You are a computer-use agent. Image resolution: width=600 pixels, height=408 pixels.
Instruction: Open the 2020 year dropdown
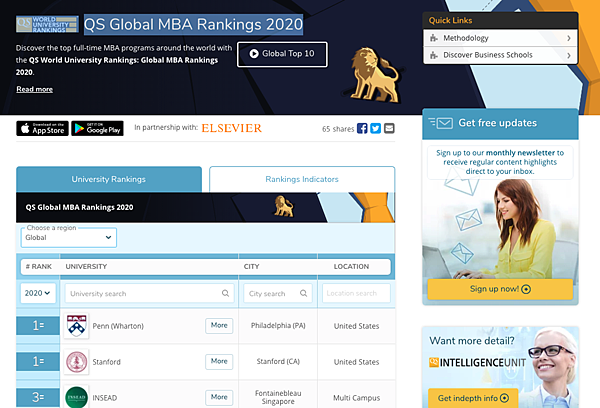pyautogui.click(x=38, y=293)
